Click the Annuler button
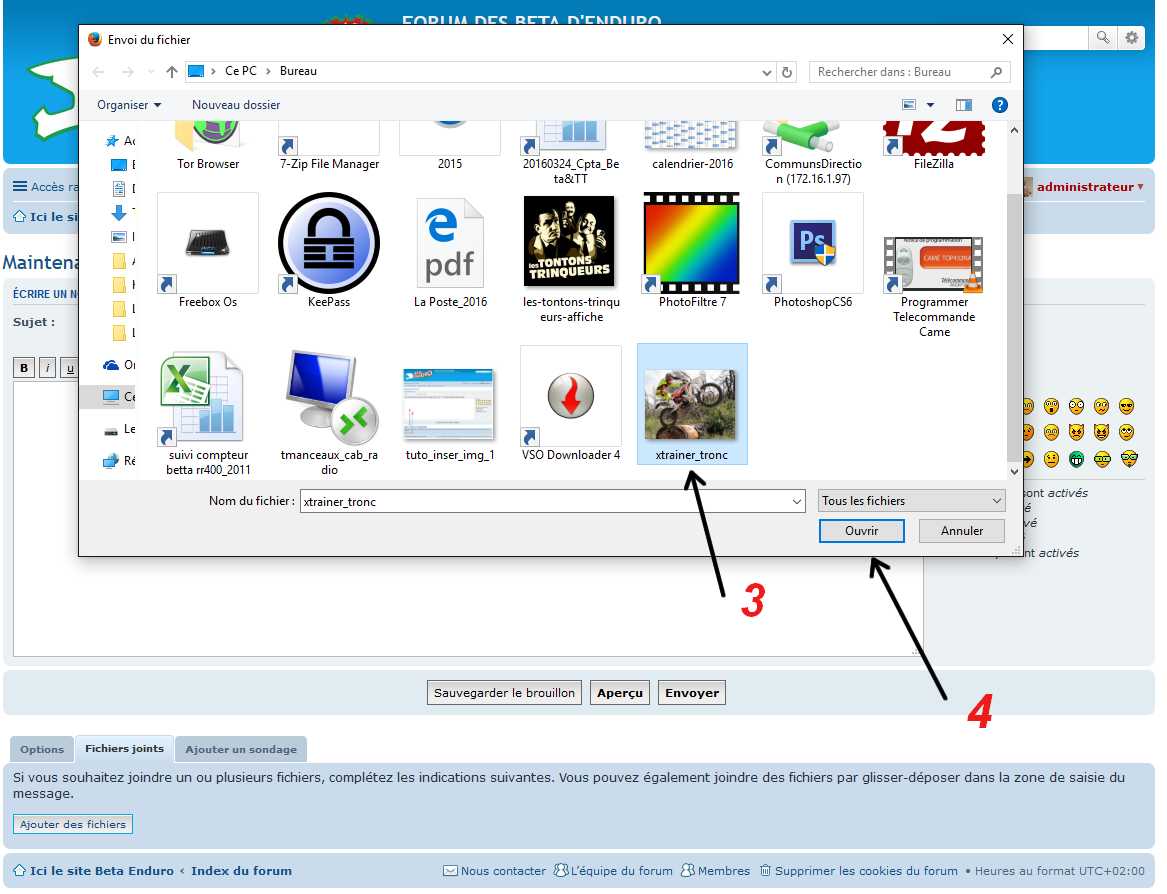This screenshot has height=894, width=1167. click(x=961, y=531)
